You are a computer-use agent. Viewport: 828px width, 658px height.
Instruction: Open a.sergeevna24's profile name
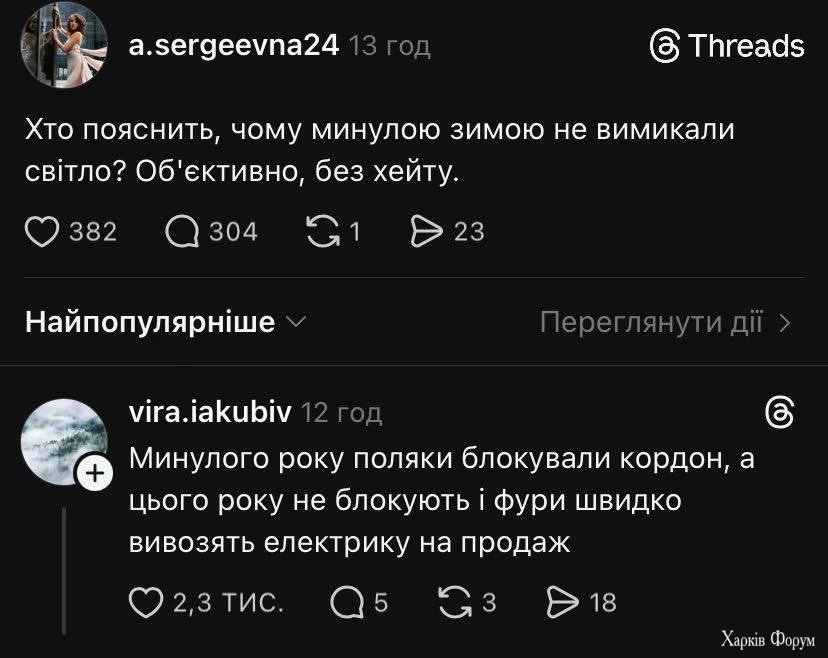232,44
